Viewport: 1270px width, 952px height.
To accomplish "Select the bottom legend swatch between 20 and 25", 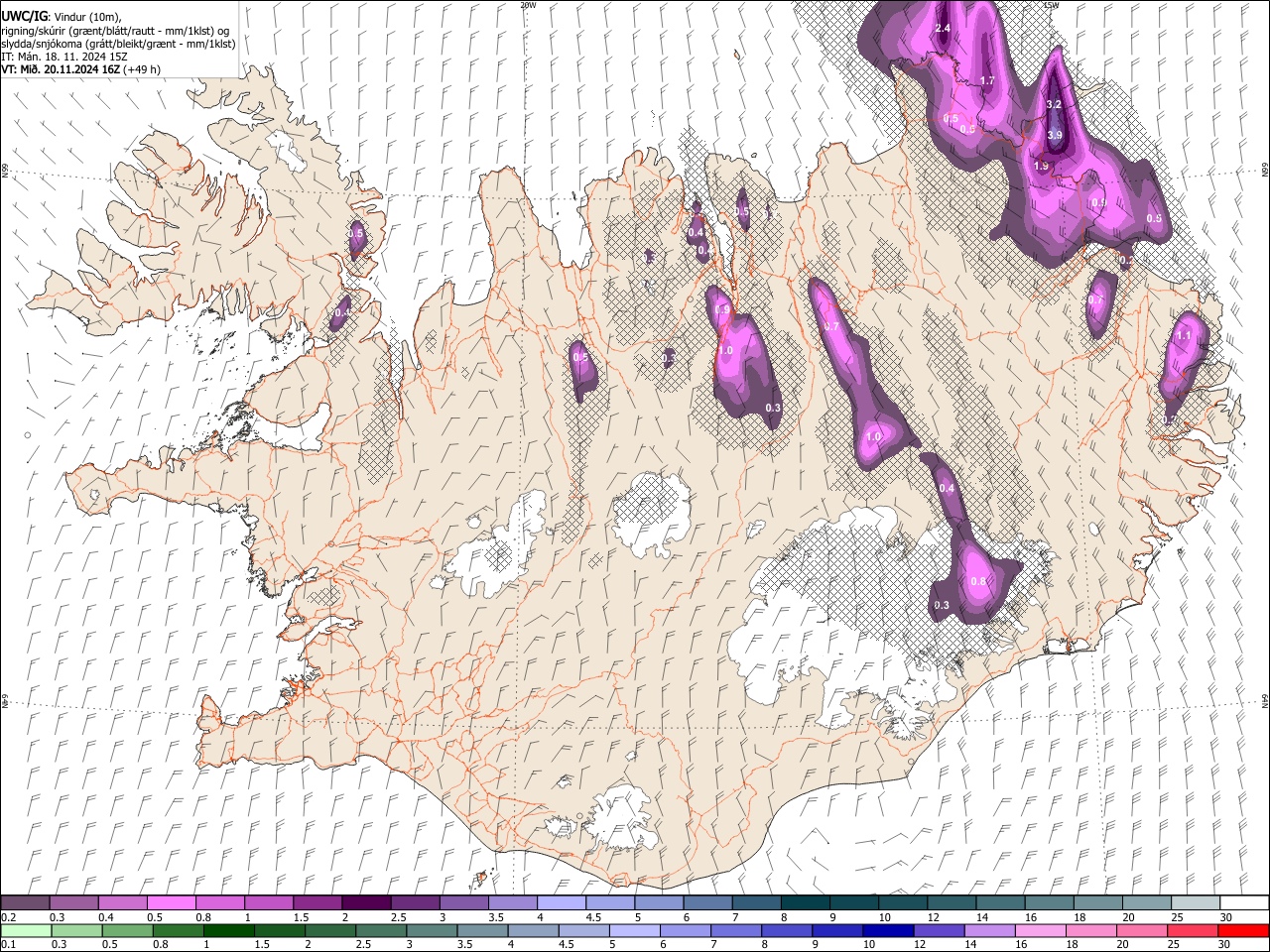I will tap(1141, 930).
